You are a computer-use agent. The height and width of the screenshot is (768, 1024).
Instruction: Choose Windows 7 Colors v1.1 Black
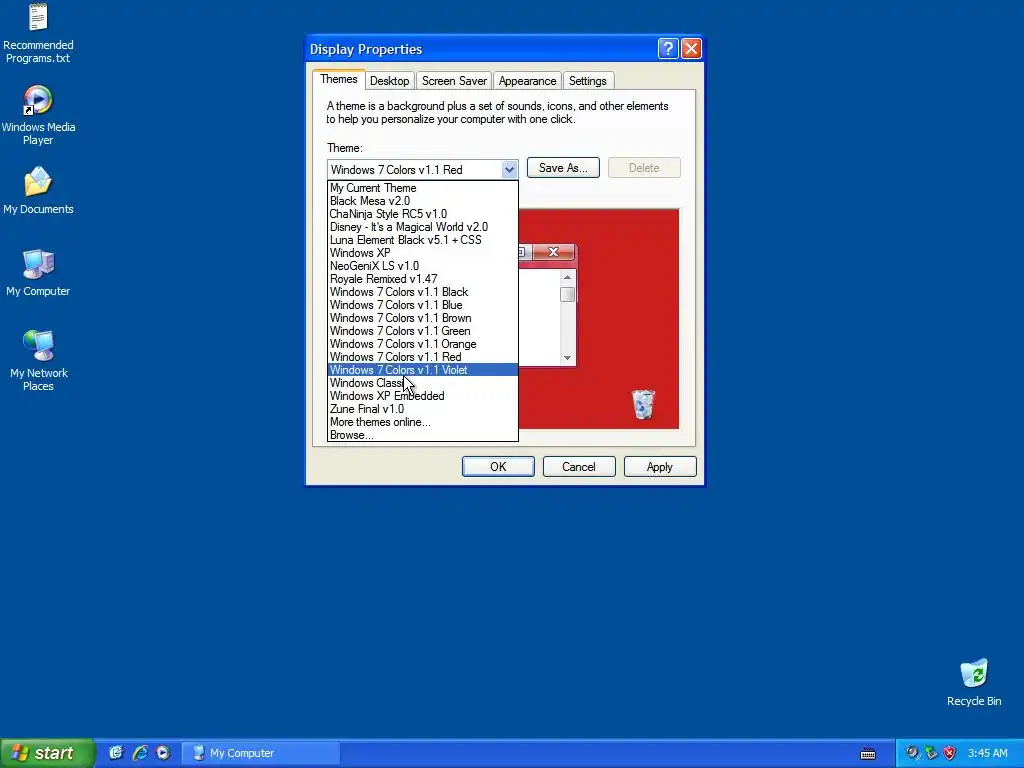coord(423,292)
